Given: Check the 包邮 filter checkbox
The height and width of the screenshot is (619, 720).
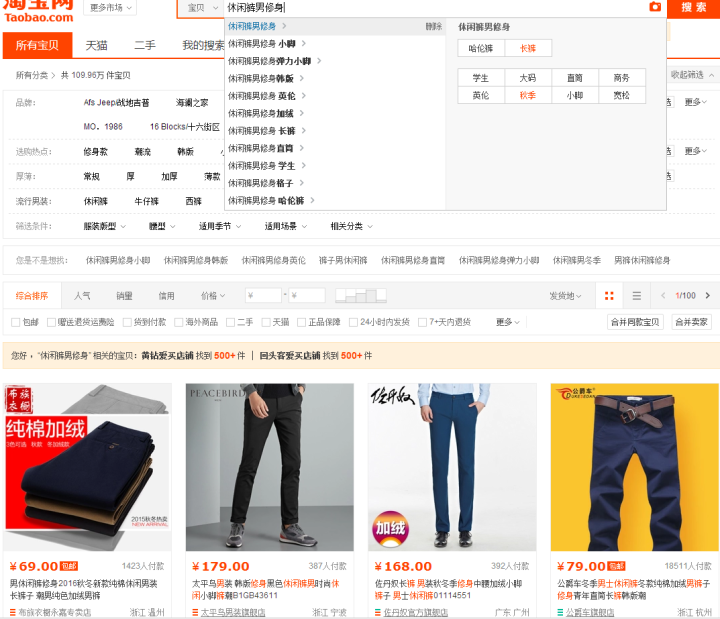Looking at the screenshot, I should (15, 322).
